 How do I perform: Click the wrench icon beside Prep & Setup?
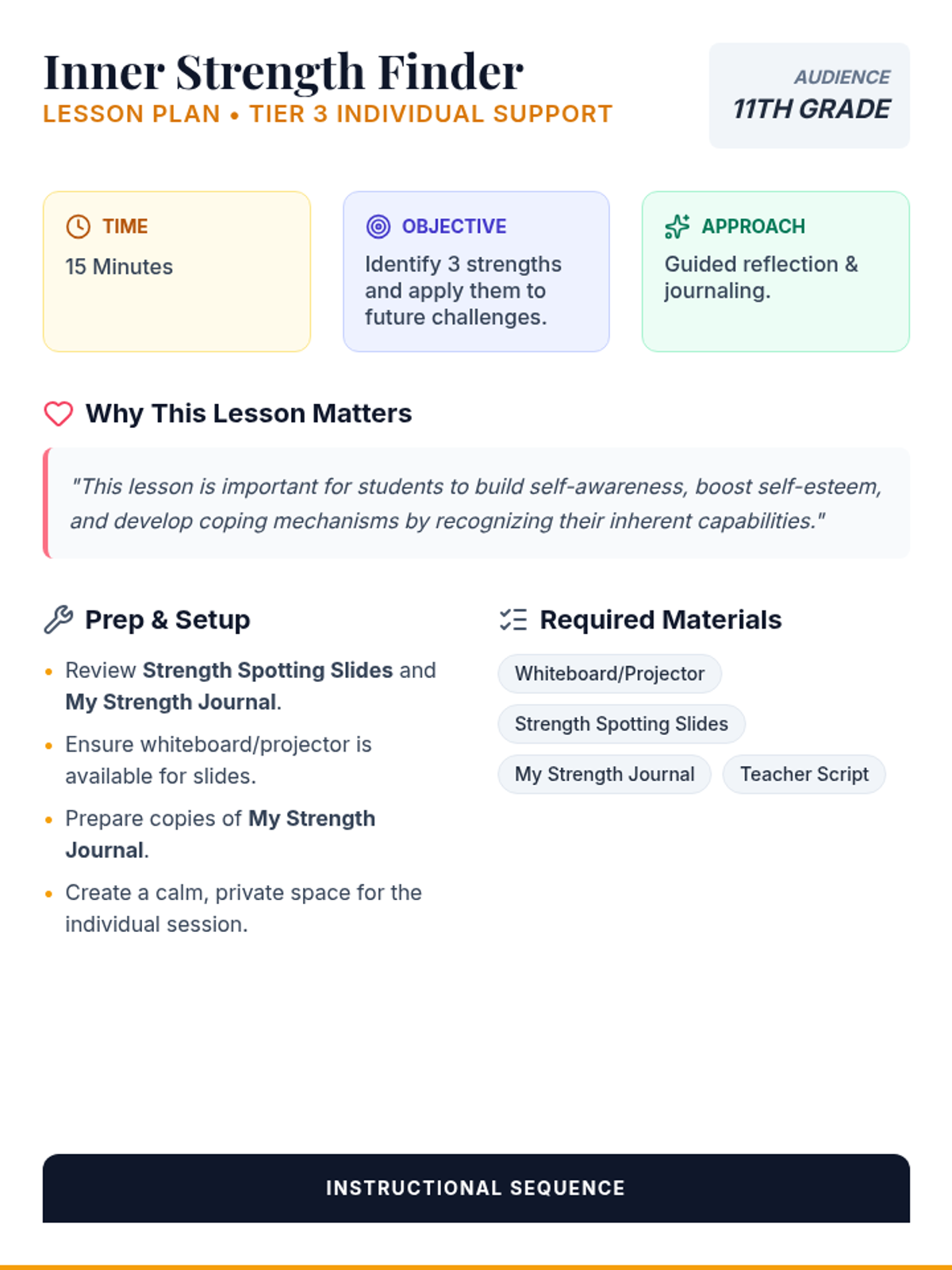click(58, 620)
